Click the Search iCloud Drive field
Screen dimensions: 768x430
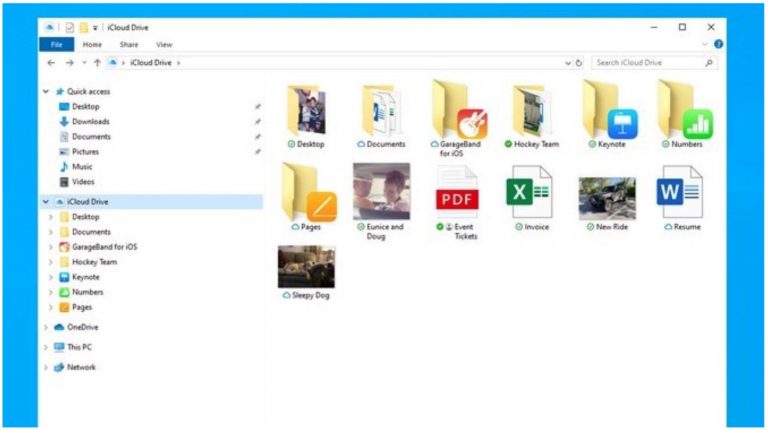click(x=648, y=63)
